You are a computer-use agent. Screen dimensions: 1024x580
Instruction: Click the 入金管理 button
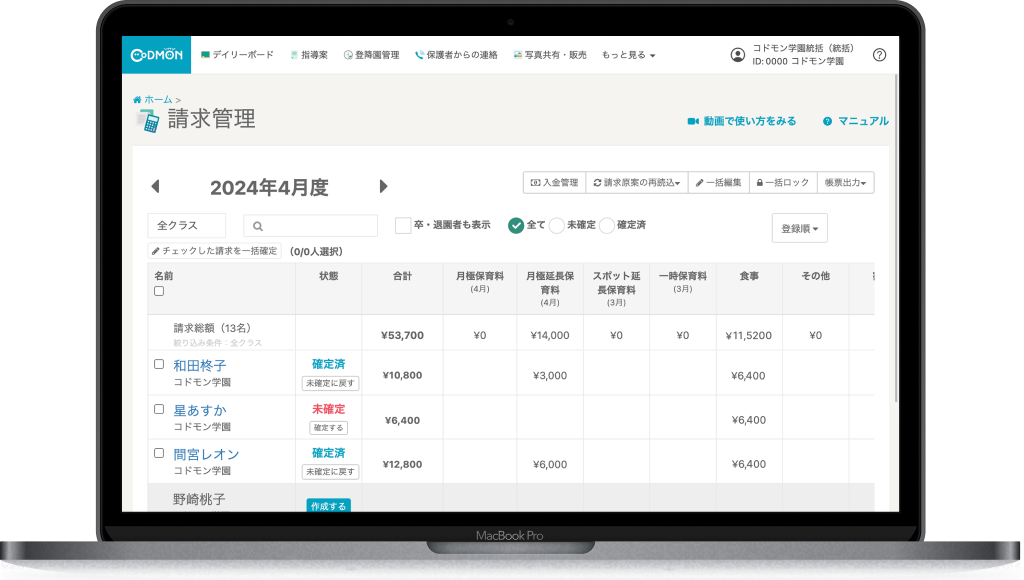(x=554, y=183)
